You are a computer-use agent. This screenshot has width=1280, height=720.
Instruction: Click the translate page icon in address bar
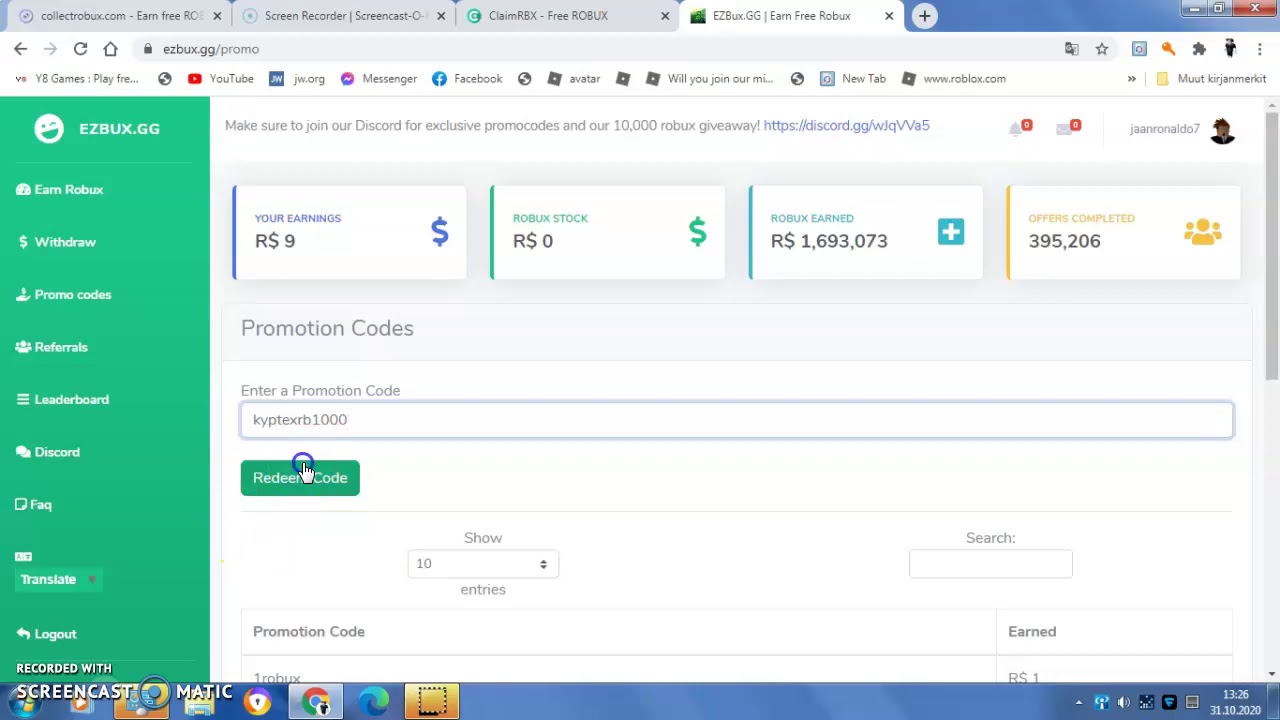click(x=1072, y=49)
